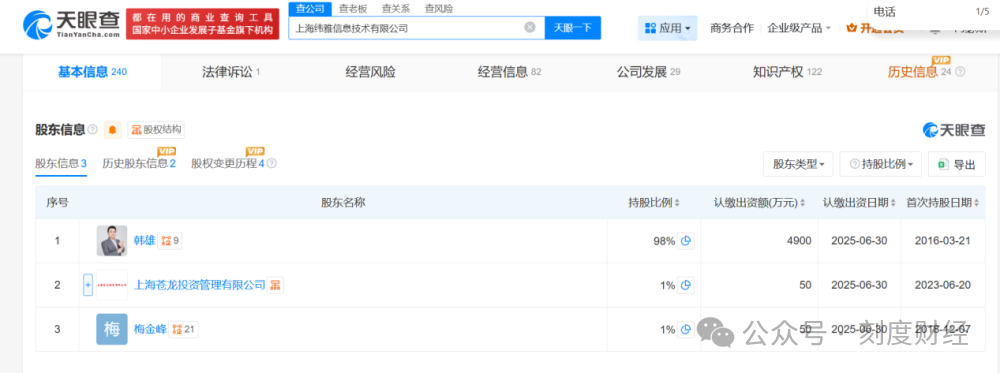The height and width of the screenshot is (373, 1000).
Task: Select 股东信息 3 sub-tab
Action: click(61, 164)
